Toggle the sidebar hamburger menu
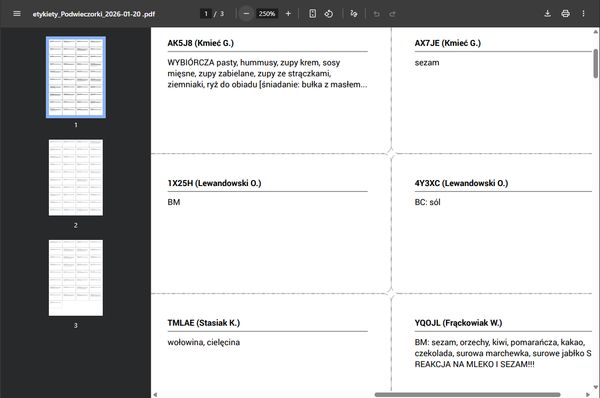Image resolution: width=600 pixels, height=398 pixels. (17, 14)
